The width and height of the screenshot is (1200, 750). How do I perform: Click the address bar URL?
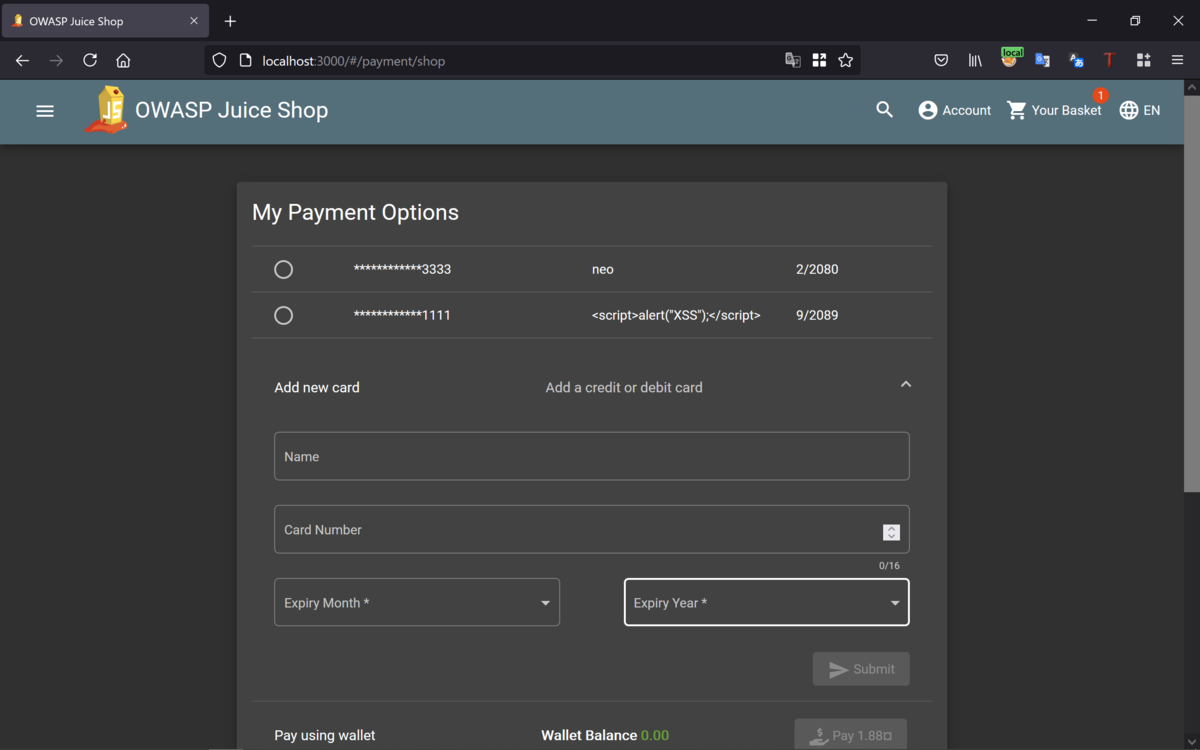pyautogui.click(x=353, y=61)
